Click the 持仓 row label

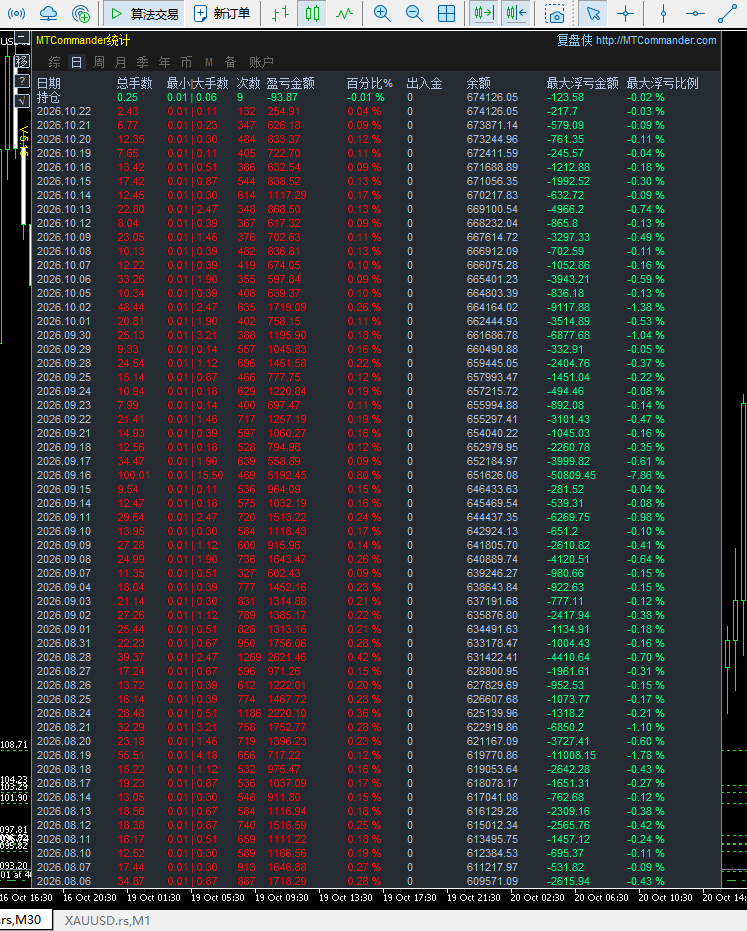pyautogui.click(x=49, y=97)
